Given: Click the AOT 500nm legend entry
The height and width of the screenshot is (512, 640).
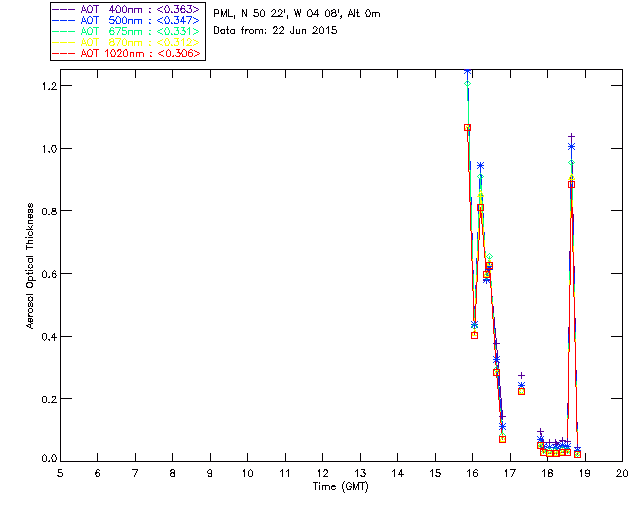Looking at the screenshot, I should pyautogui.click(x=126, y=20).
